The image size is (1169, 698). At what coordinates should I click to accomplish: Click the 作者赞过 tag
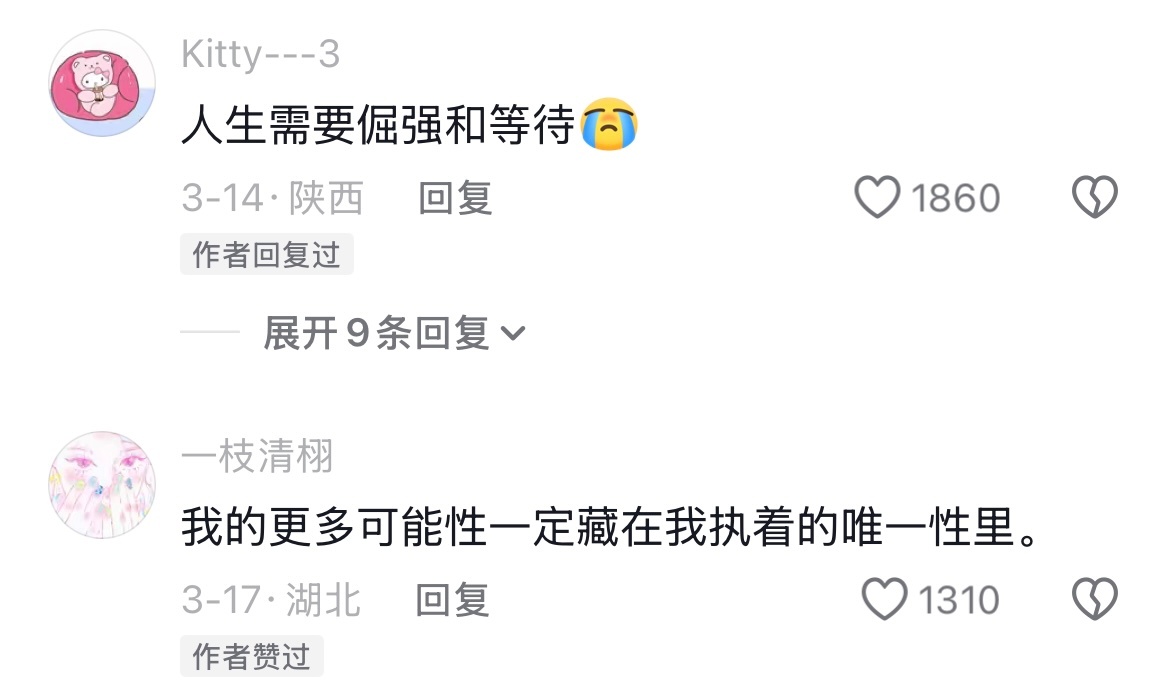(251, 656)
